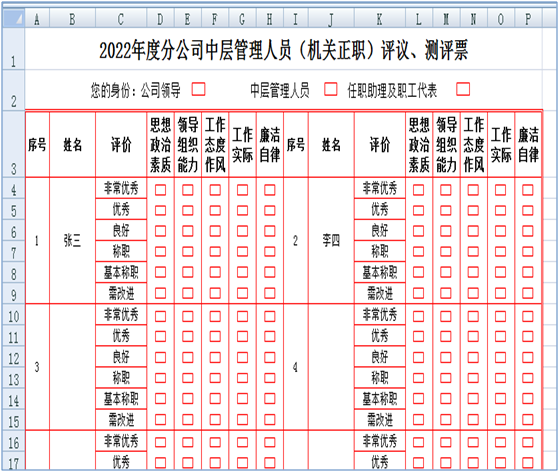
Task: Select column K header
Action: click(x=380, y=19)
